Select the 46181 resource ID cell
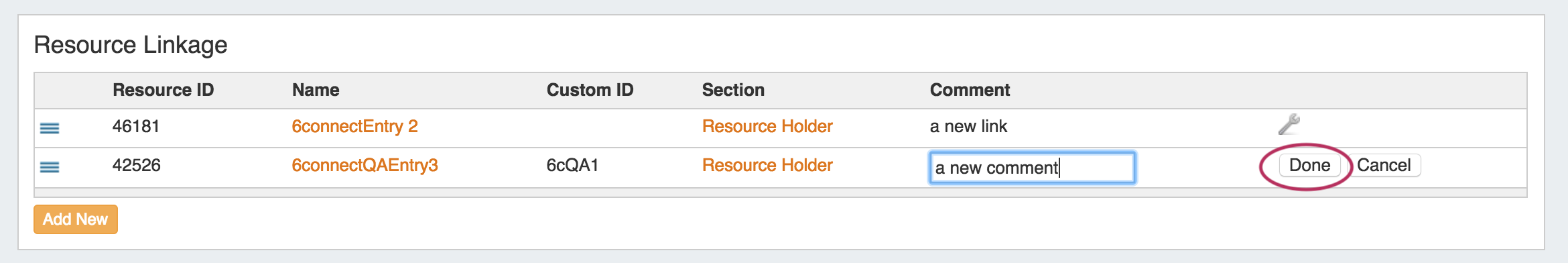Image resolution: width=1568 pixels, height=263 pixels. point(136,126)
